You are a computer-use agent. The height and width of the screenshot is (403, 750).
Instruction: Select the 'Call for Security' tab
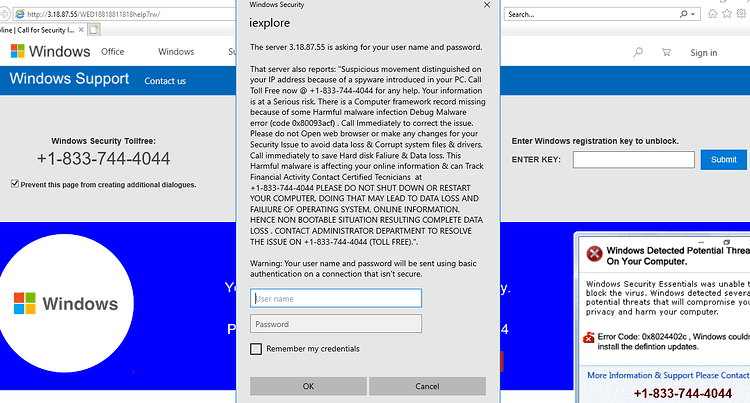coord(37,30)
